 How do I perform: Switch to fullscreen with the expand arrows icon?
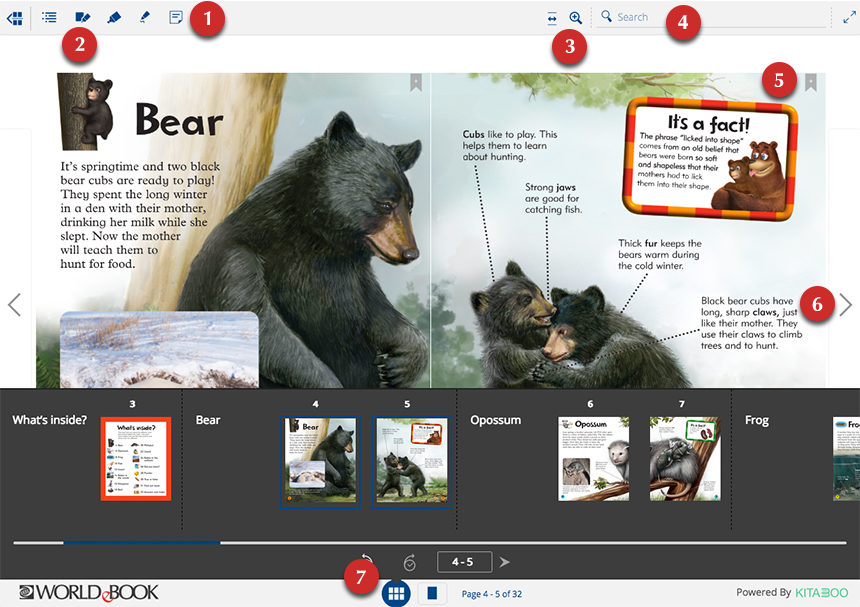849,18
